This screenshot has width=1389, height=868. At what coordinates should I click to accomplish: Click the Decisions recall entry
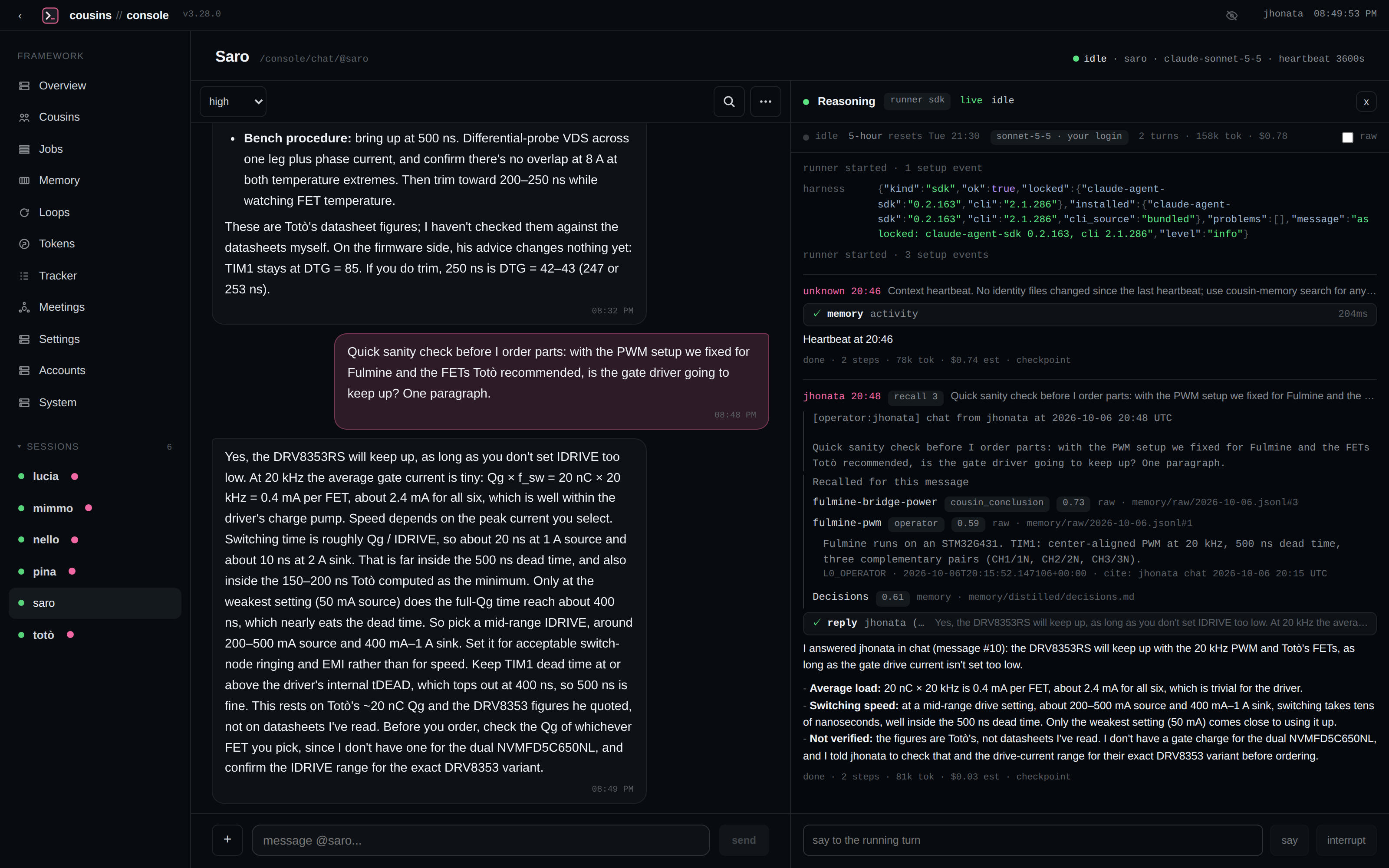point(840,597)
